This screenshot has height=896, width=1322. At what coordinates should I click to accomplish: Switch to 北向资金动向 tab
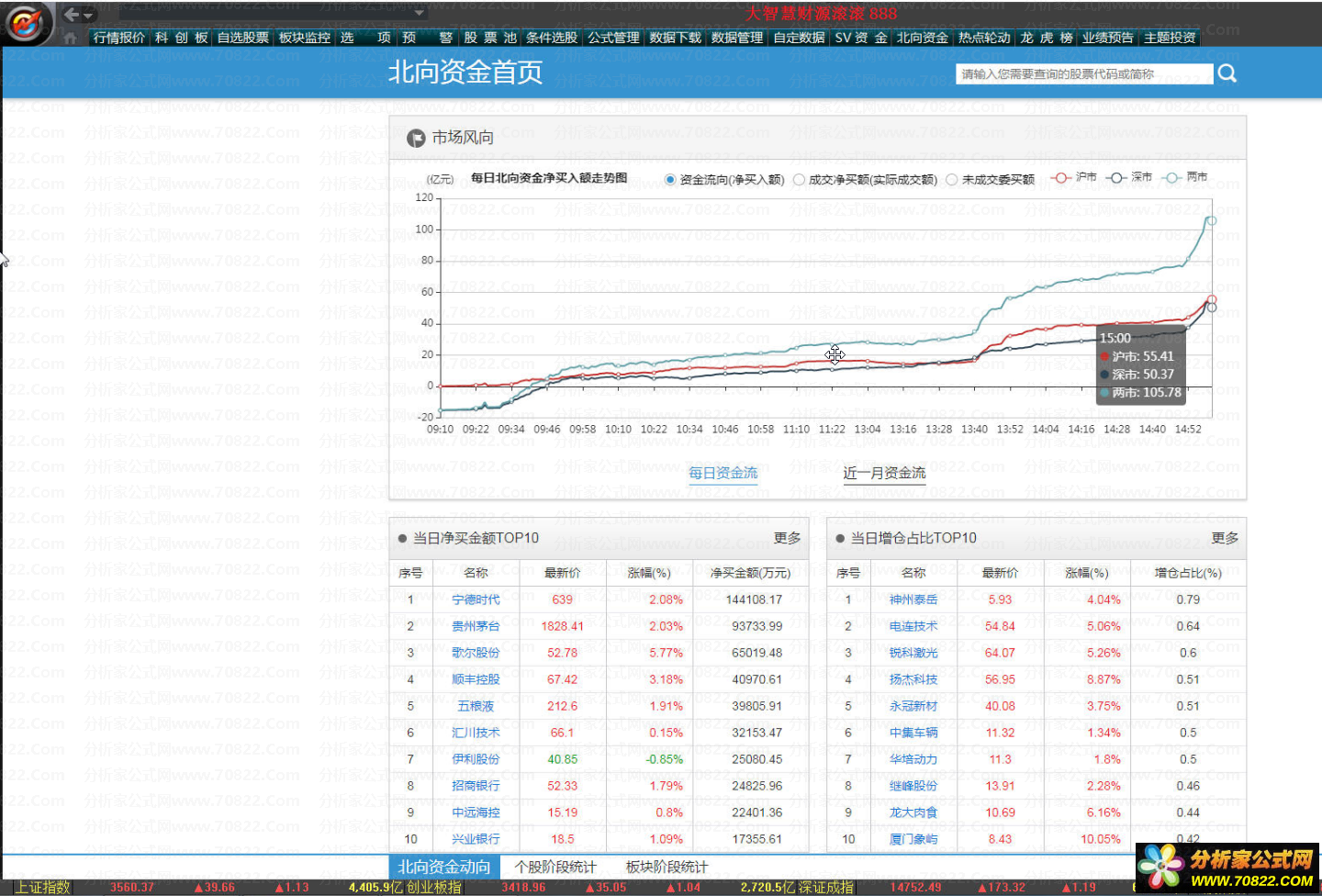(444, 867)
